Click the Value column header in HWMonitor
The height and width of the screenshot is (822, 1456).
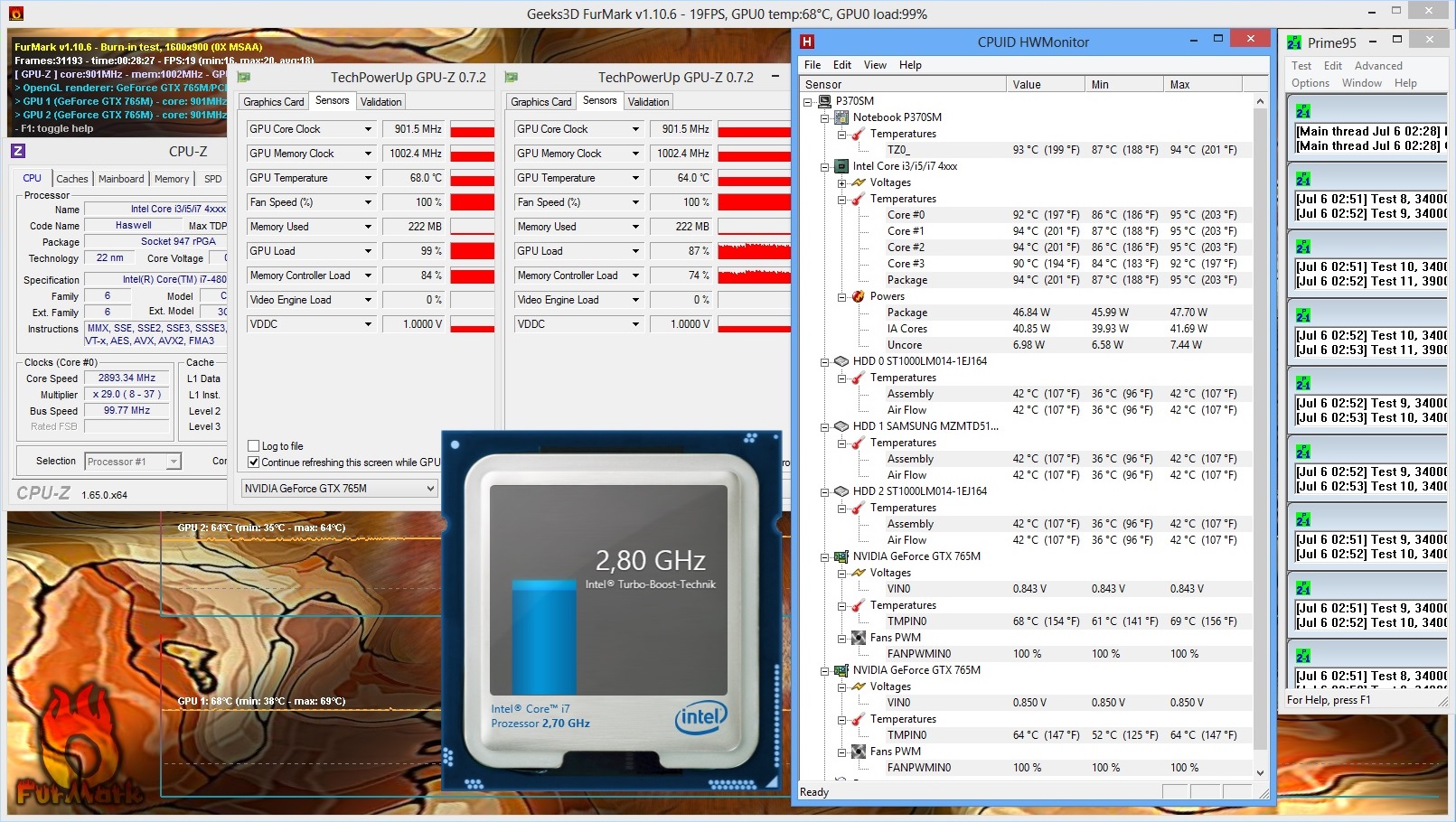(x=1046, y=85)
